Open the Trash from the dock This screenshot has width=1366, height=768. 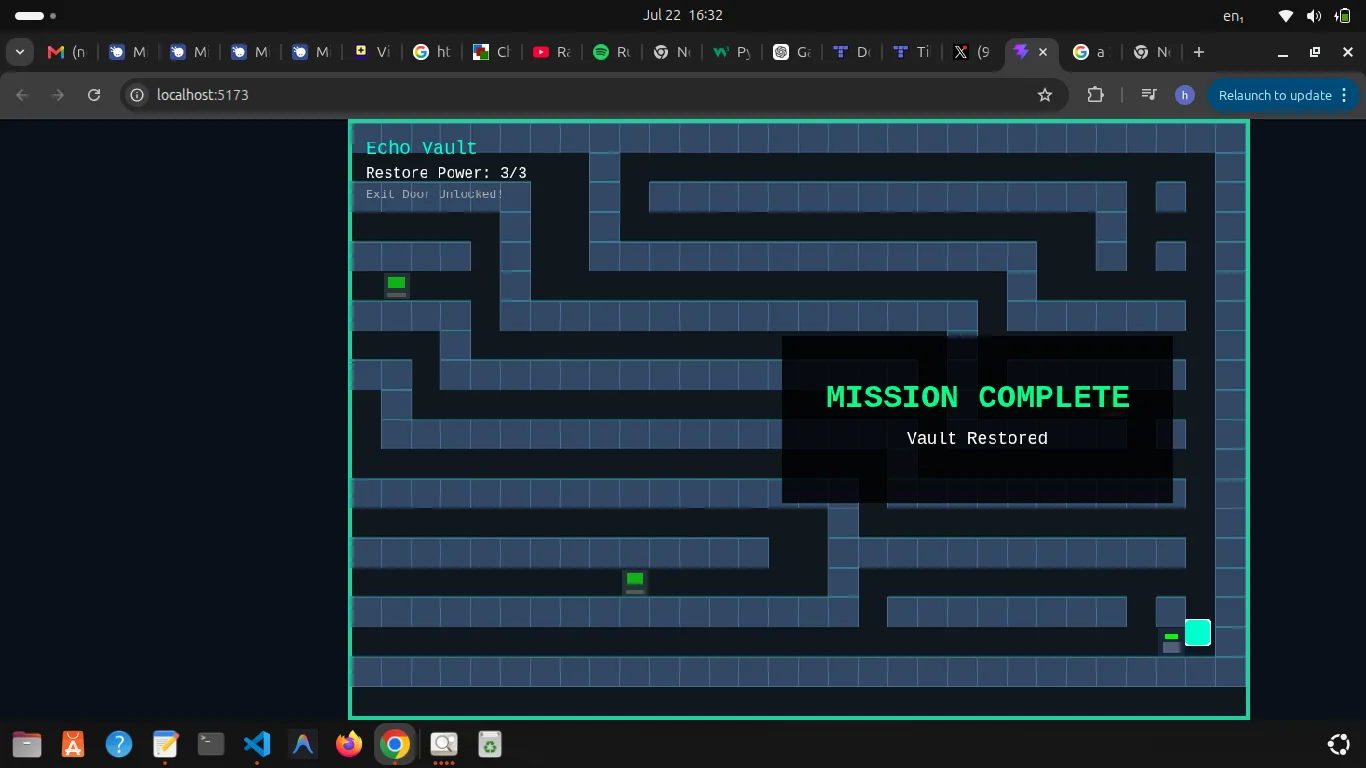coord(489,744)
